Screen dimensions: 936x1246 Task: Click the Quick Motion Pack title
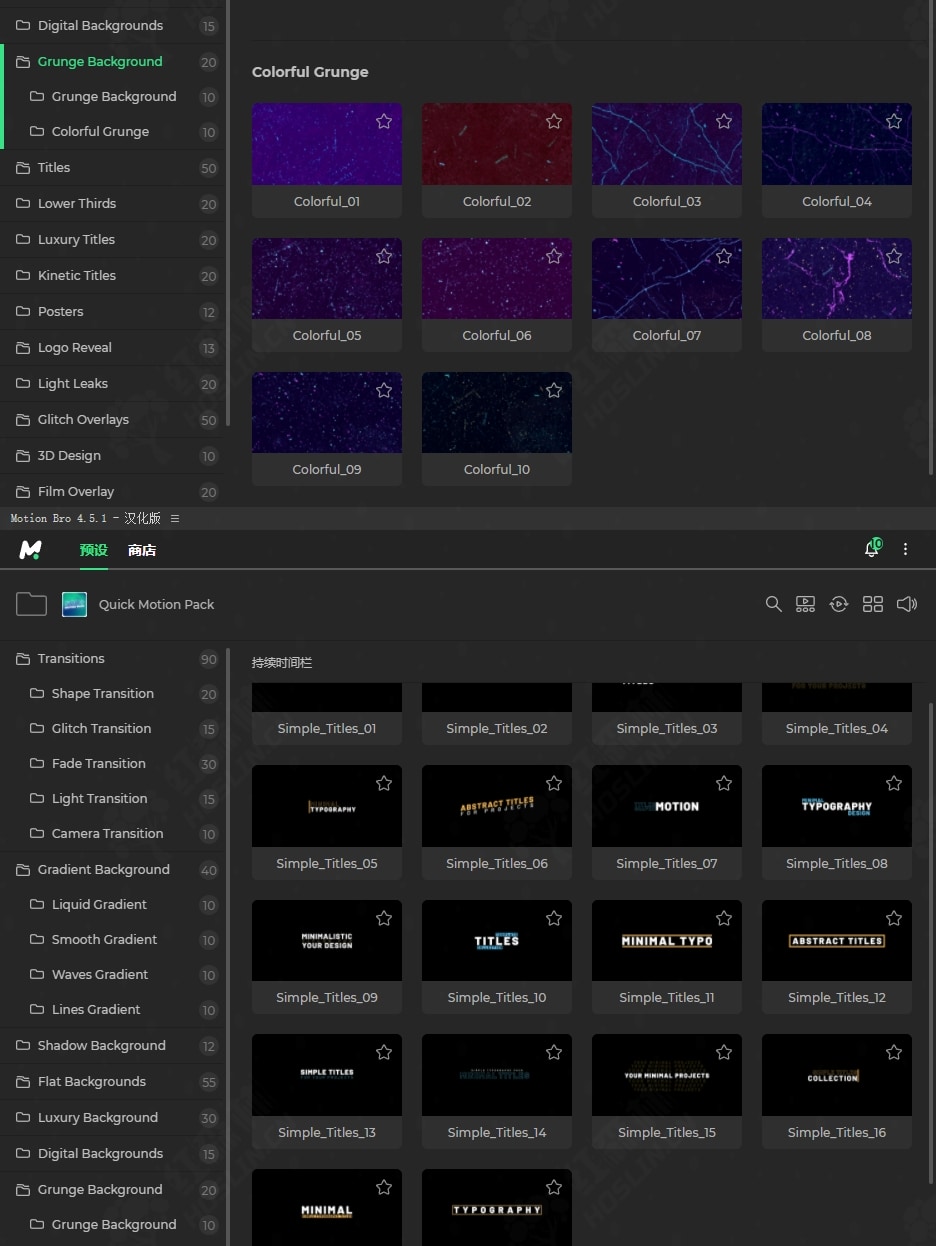(156, 604)
